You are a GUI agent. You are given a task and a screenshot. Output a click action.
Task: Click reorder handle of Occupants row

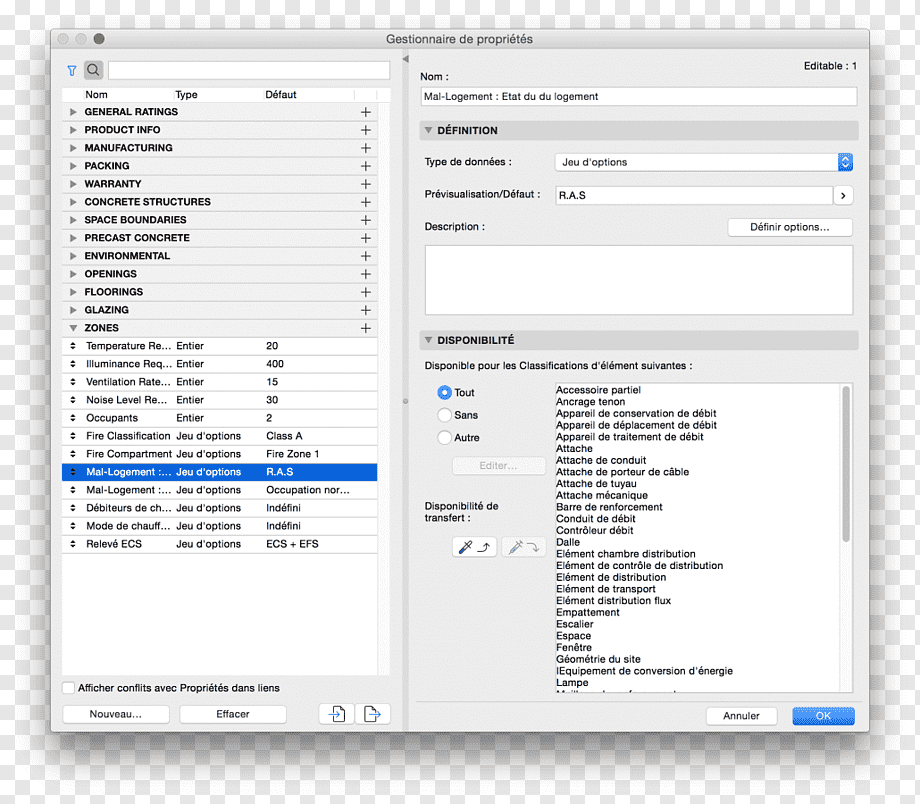73,418
